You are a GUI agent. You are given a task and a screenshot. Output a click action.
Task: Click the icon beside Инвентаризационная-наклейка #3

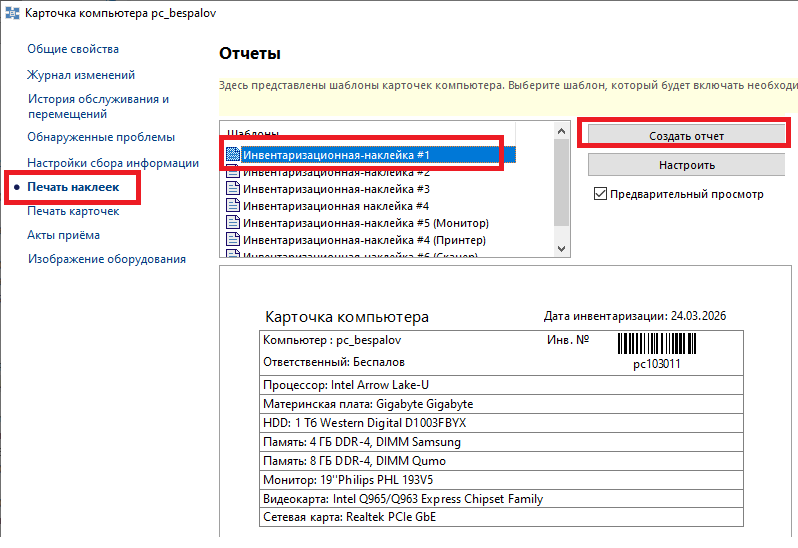tap(234, 189)
